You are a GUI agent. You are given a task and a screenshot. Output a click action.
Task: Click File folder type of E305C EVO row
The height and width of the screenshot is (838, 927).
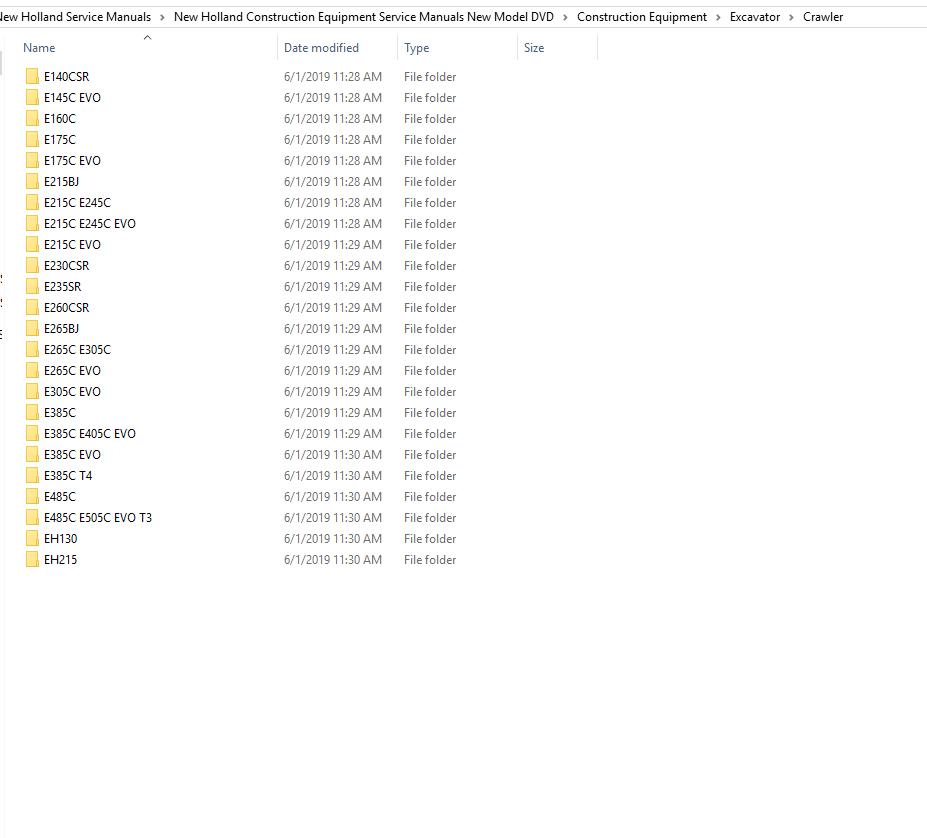430,392
